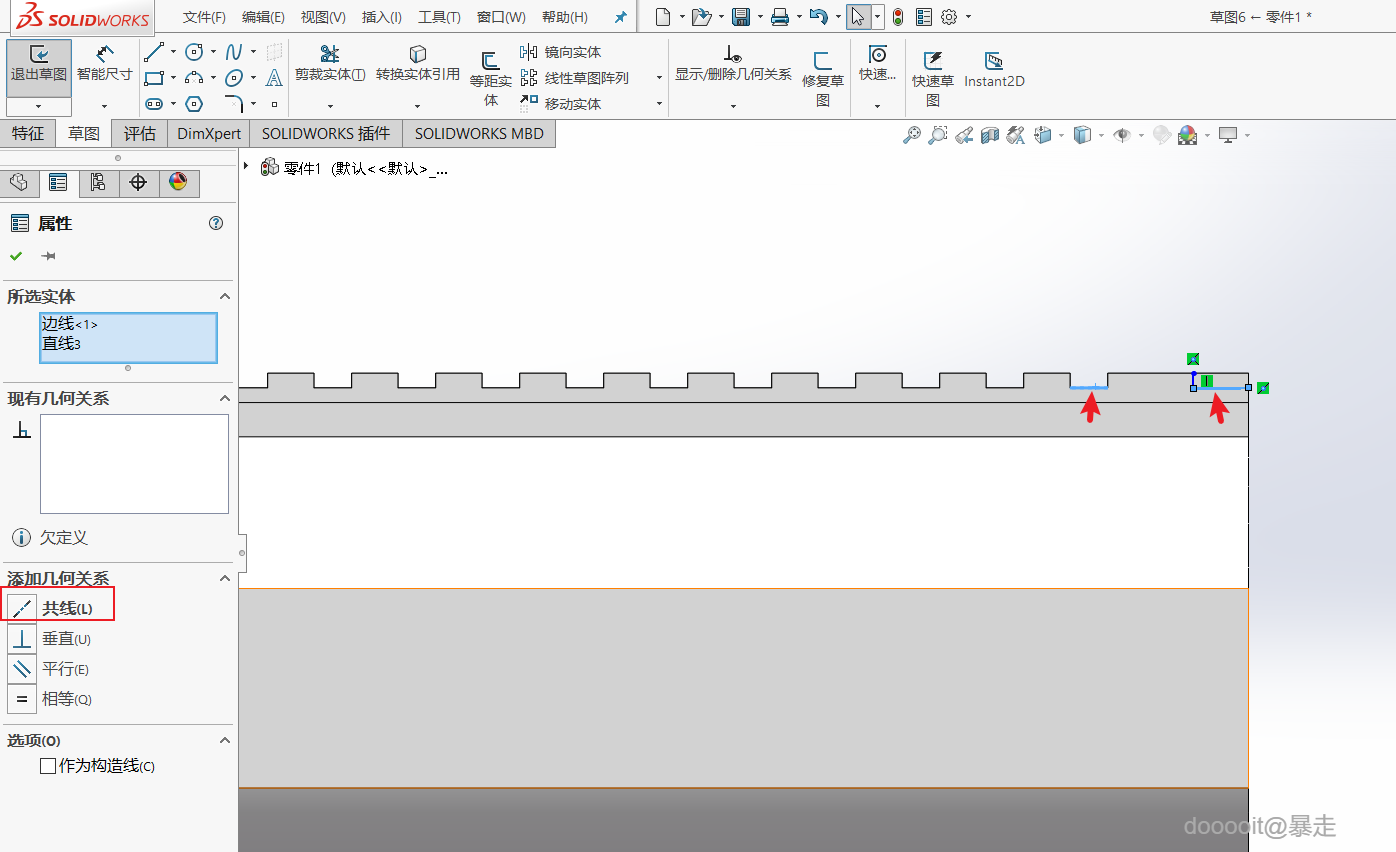The width and height of the screenshot is (1396, 852).
Task: Switch to the 特征 tab
Action: point(28,133)
